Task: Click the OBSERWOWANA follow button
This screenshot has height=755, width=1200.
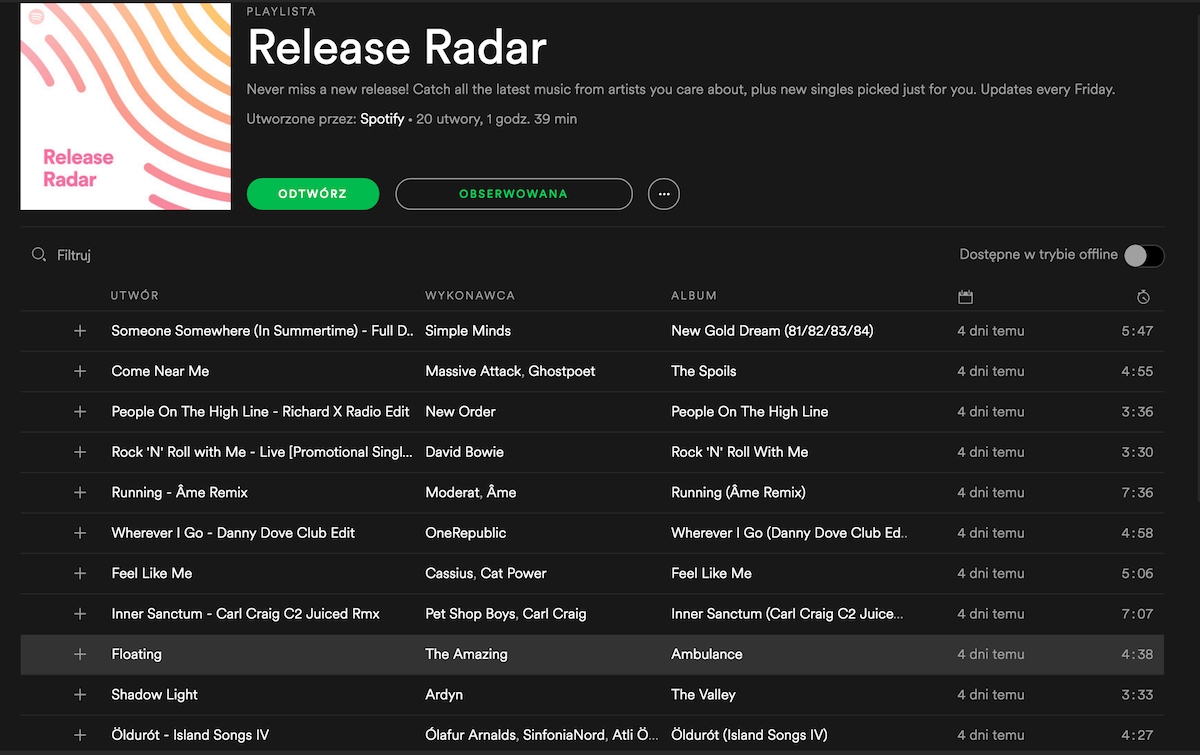Action: [x=514, y=194]
